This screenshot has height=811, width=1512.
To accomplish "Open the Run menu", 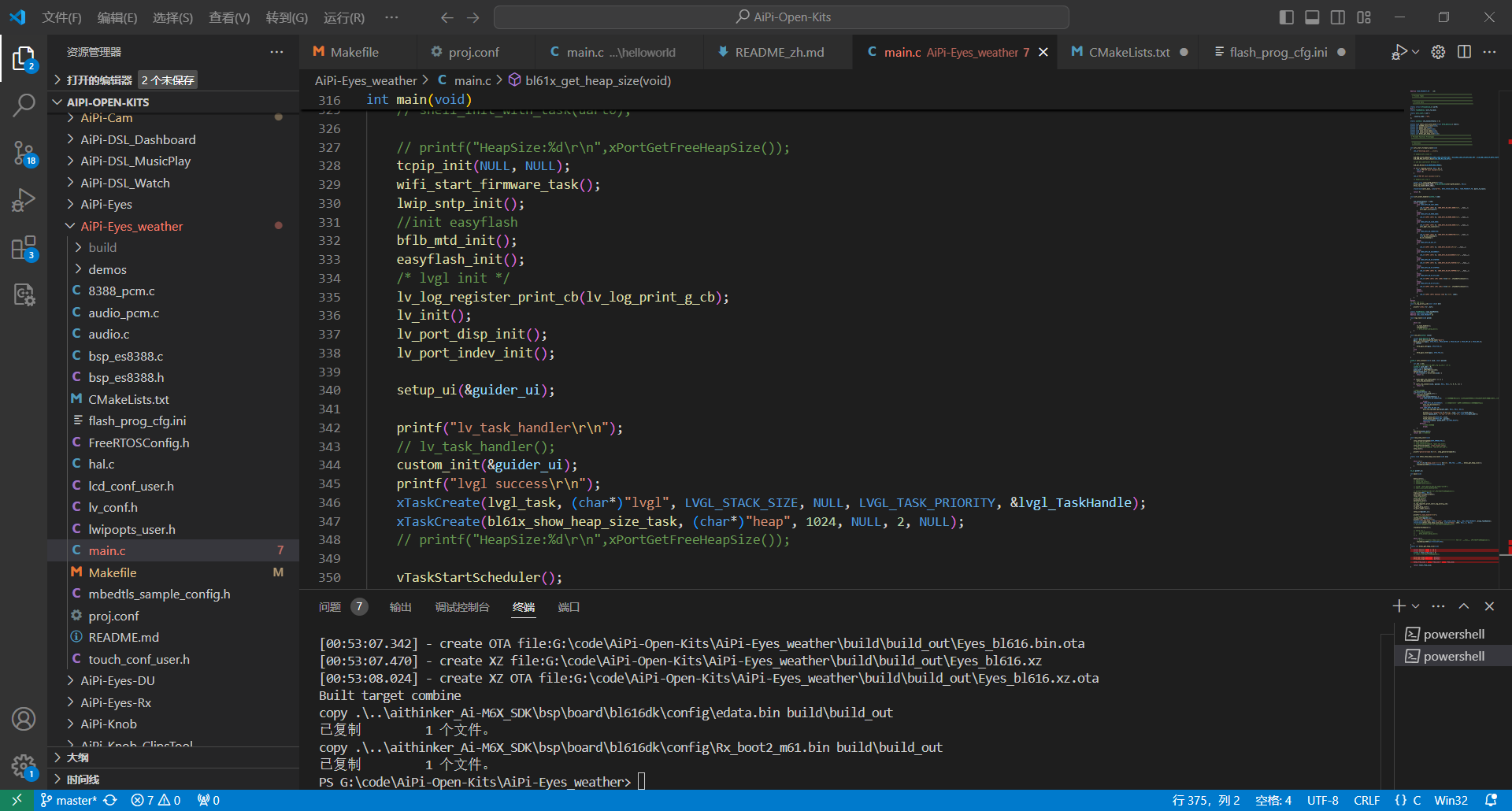I will [344, 17].
